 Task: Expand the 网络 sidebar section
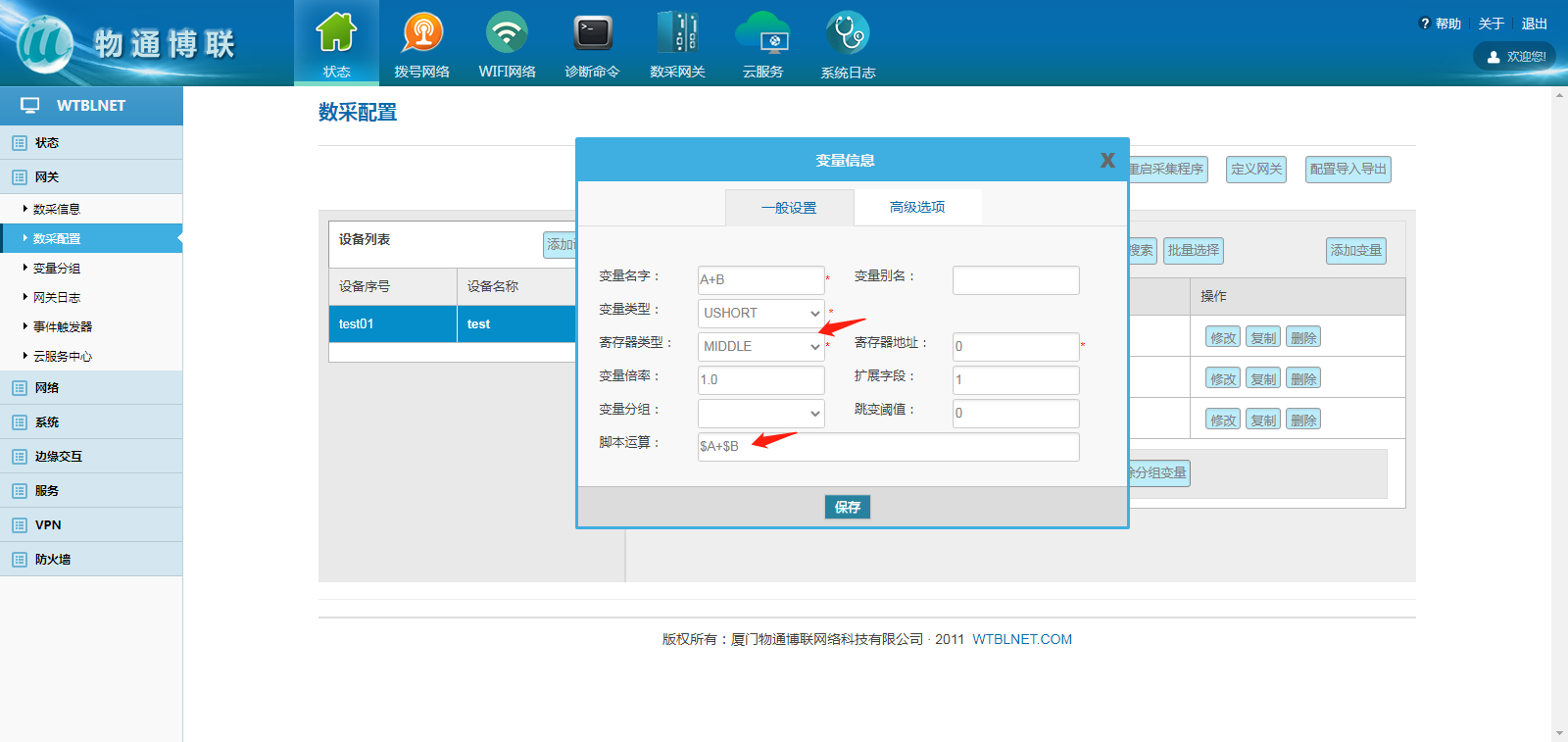tap(91, 387)
